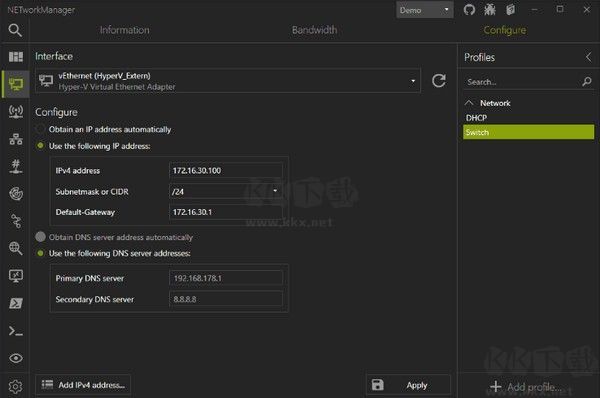Open the DNS Lookup globe-search icon
This screenshot has height=398, width=600.
pyautogui.click(x=16, y=248)
